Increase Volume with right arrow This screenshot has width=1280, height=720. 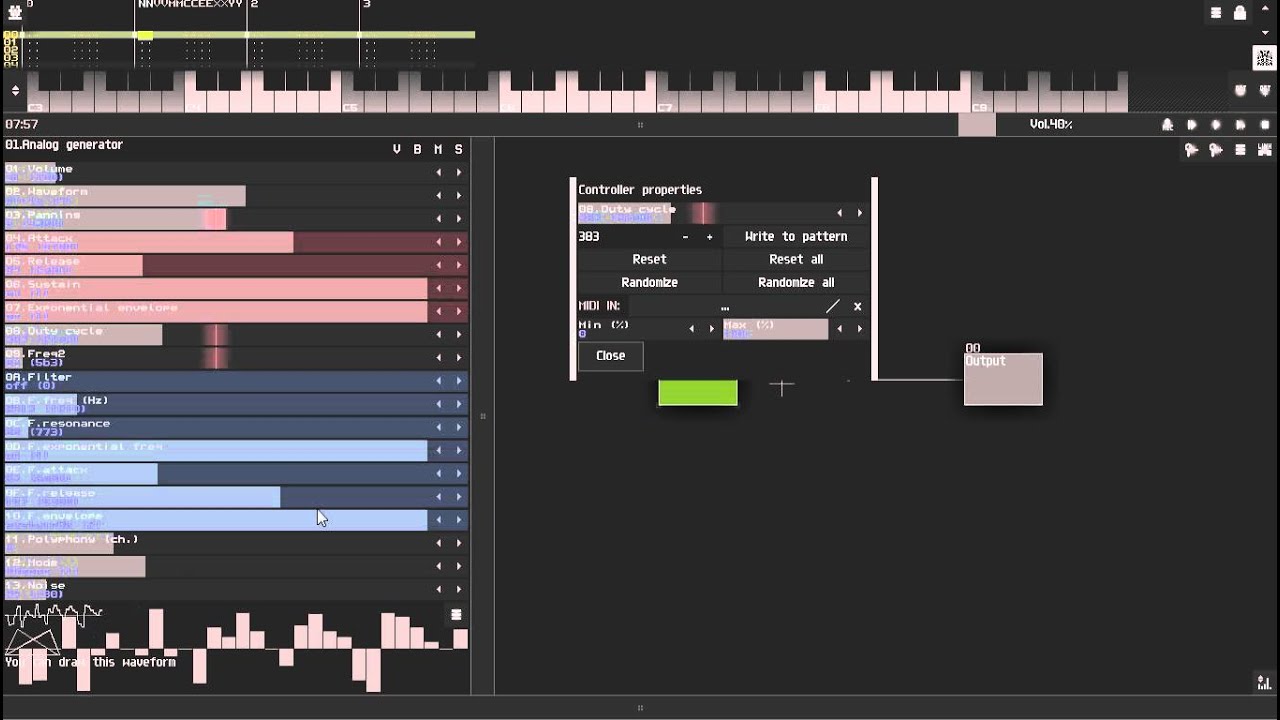pos(459,172)
